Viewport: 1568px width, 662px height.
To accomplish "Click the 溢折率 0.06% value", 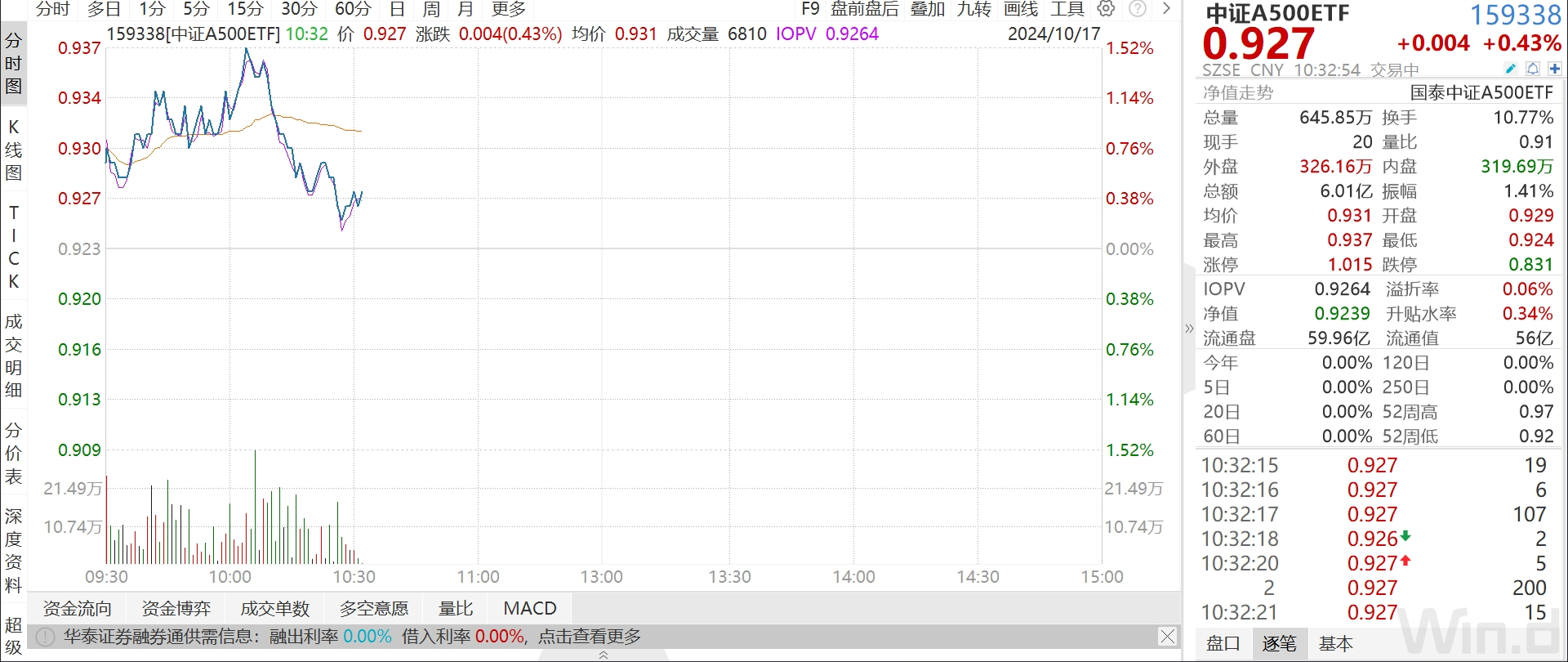I will click(x=1527, y=289).
